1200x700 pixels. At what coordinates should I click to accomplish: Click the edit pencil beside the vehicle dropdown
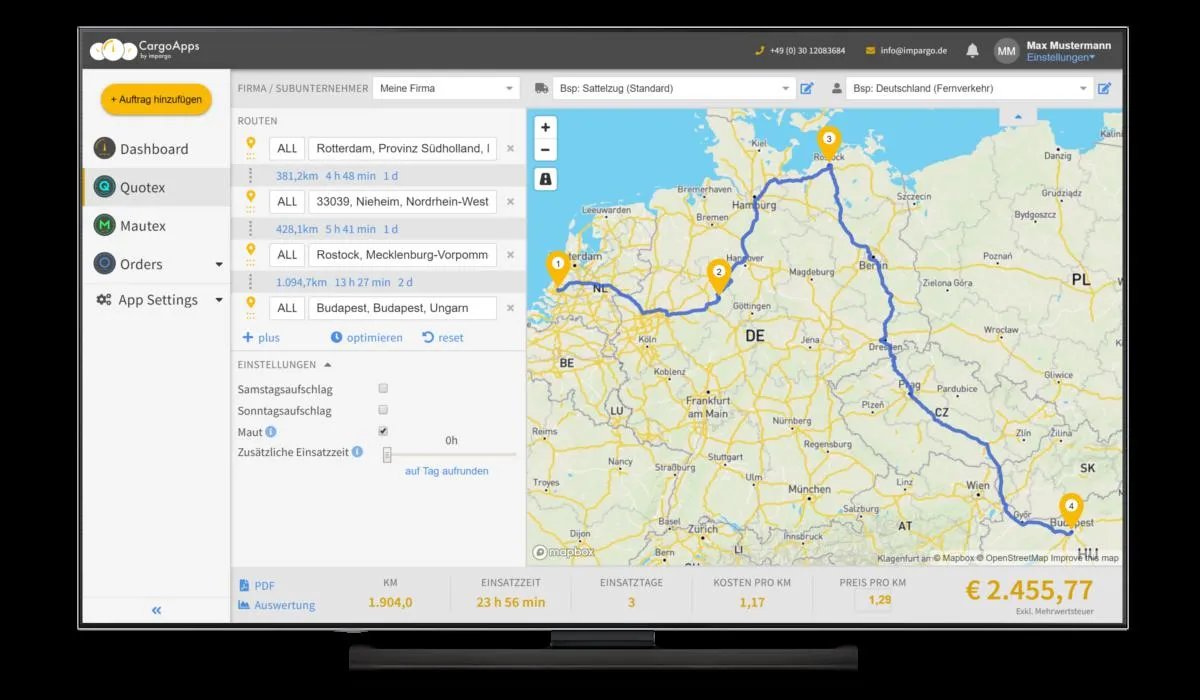[808, 87]
